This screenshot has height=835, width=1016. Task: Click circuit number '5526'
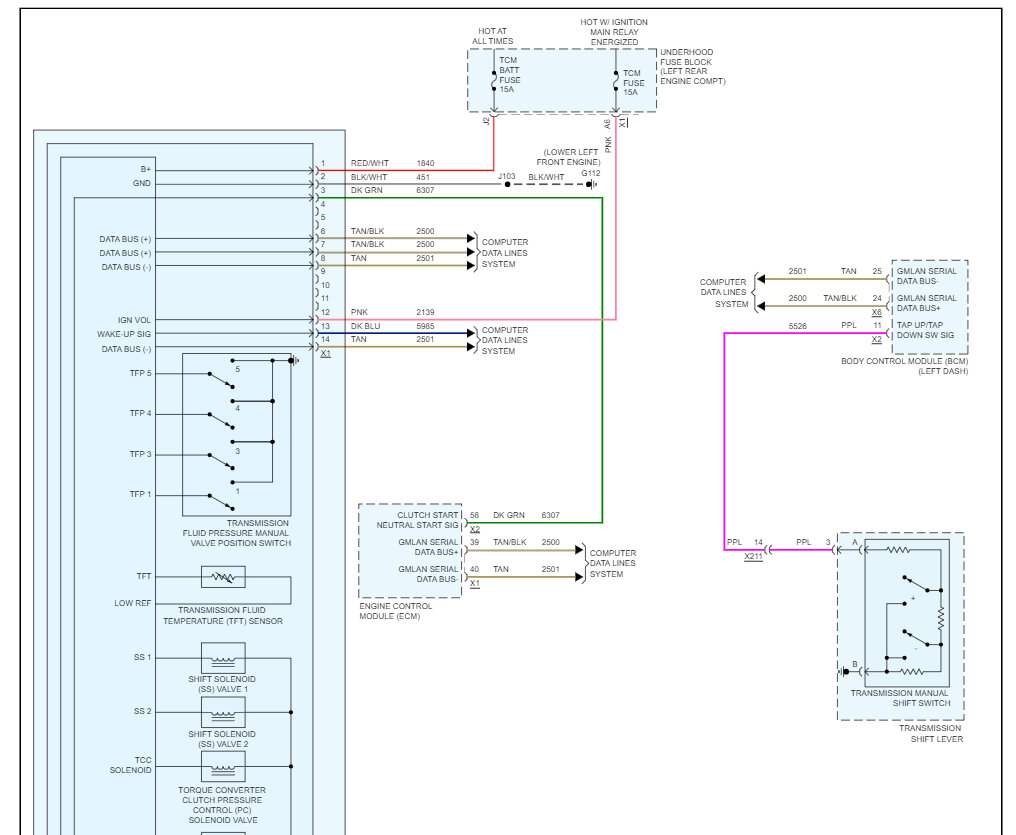798,326
